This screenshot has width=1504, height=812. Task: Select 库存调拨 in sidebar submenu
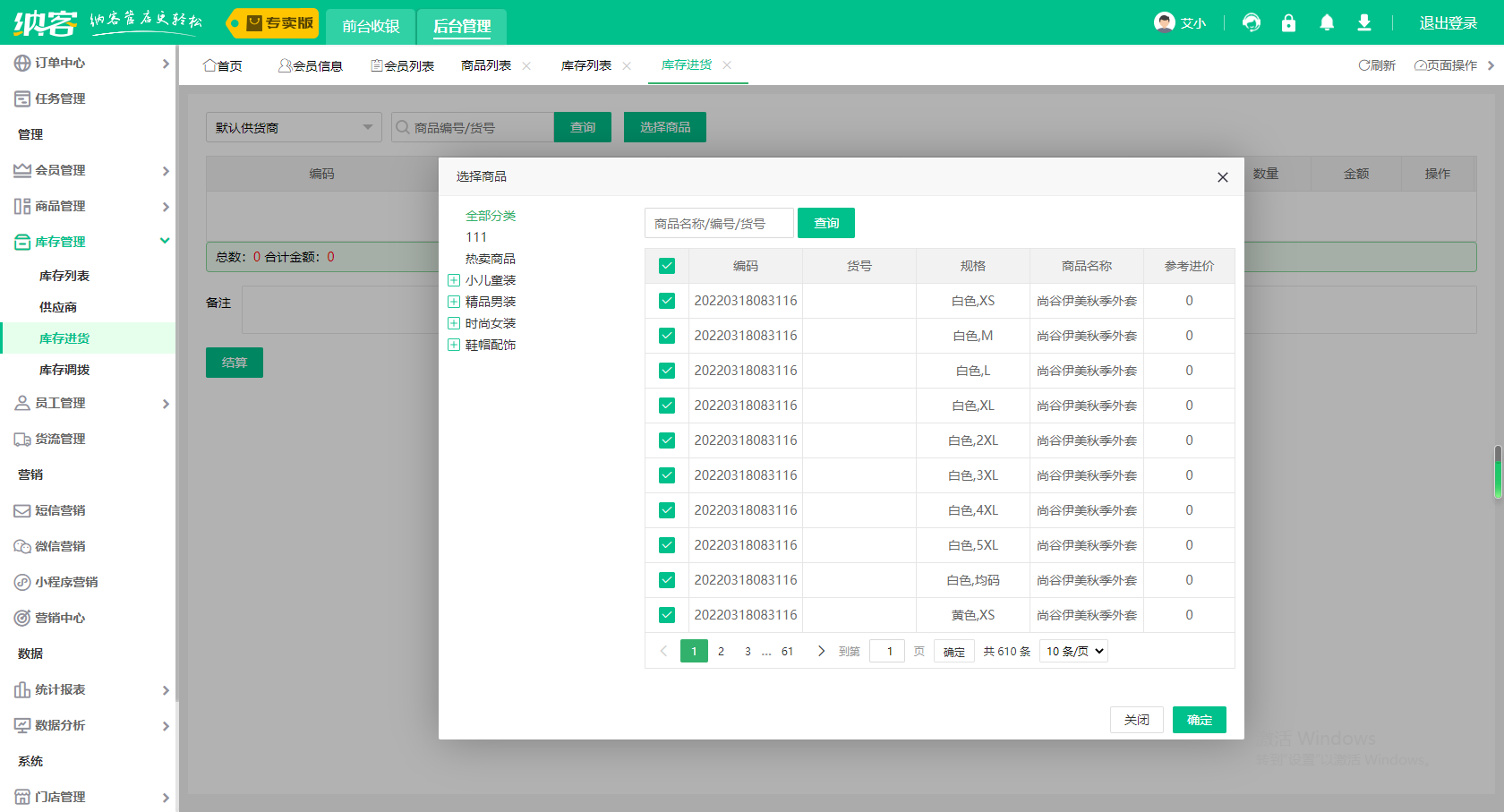click(x=64, y=370)
